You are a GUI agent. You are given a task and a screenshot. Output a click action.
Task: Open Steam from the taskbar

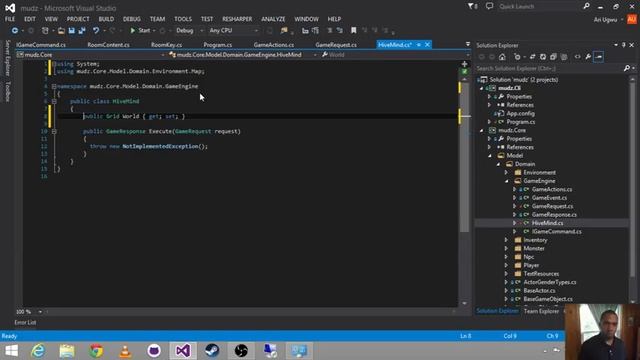click(x=212, y=351)
